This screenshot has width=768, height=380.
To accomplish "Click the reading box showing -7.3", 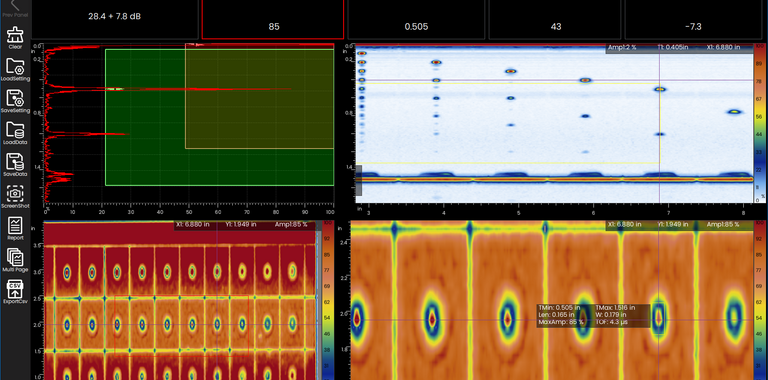I will coord(693,19).
